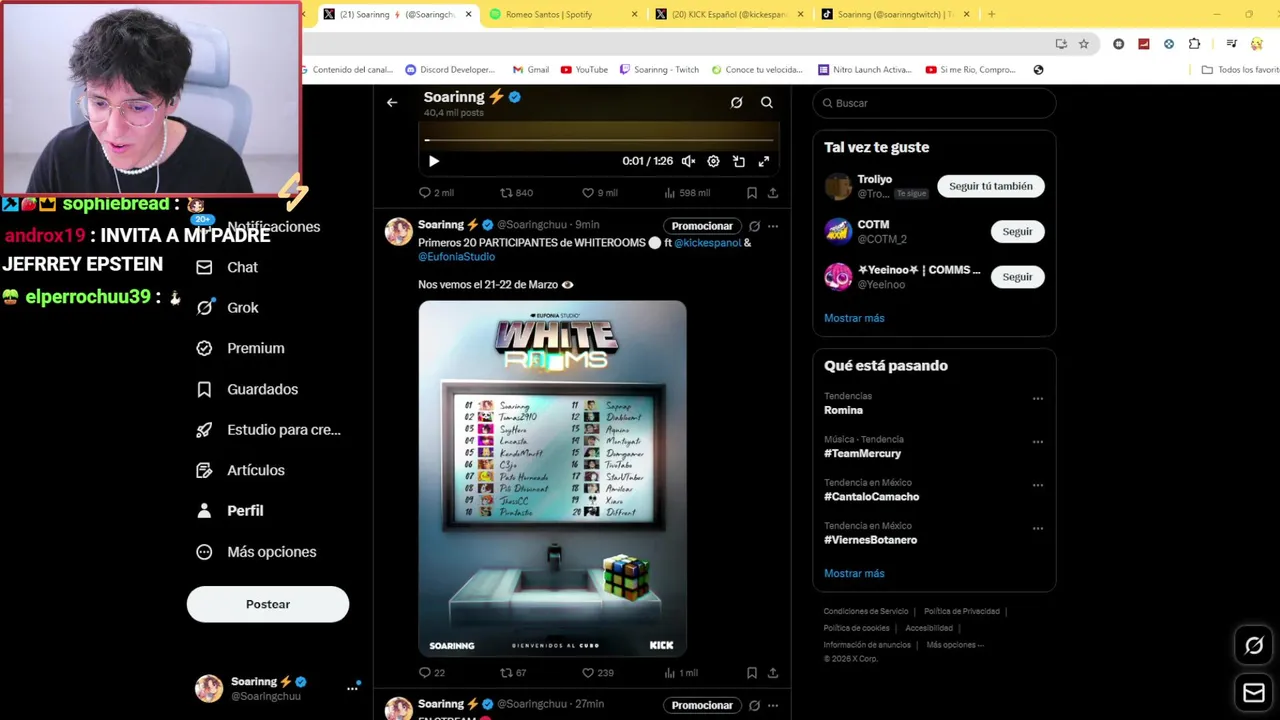Open options for the Romina trend
This screenshot has width=1280, height=720.
[1038, 398]
